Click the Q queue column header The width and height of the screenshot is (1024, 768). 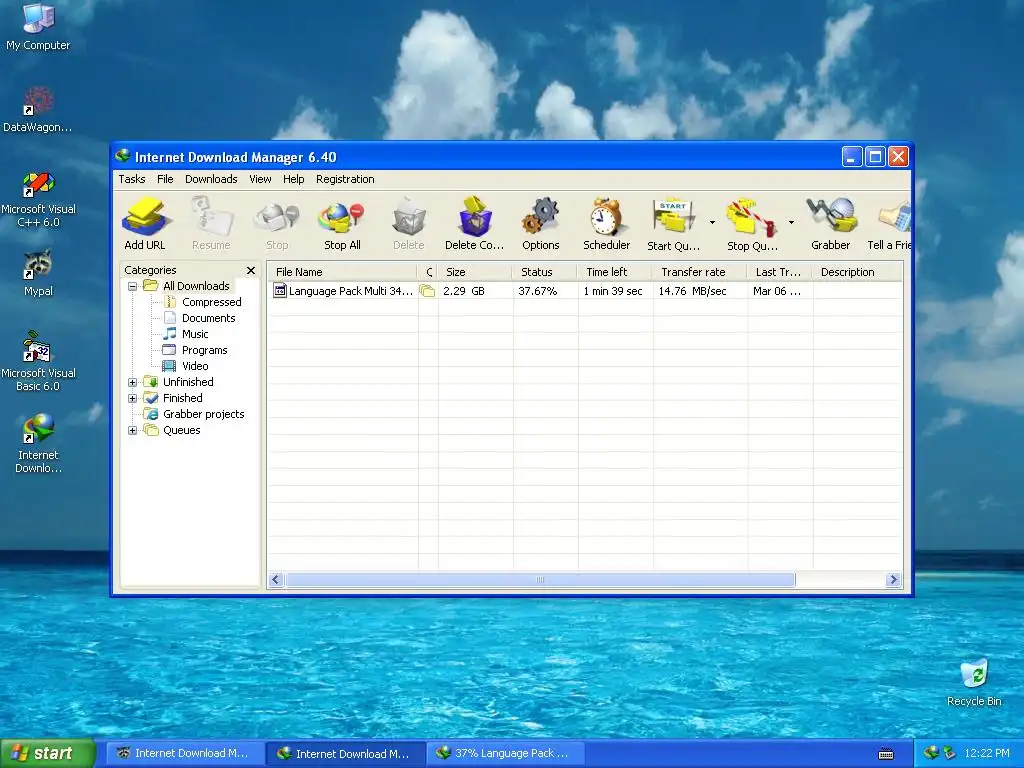pos(428,272)
